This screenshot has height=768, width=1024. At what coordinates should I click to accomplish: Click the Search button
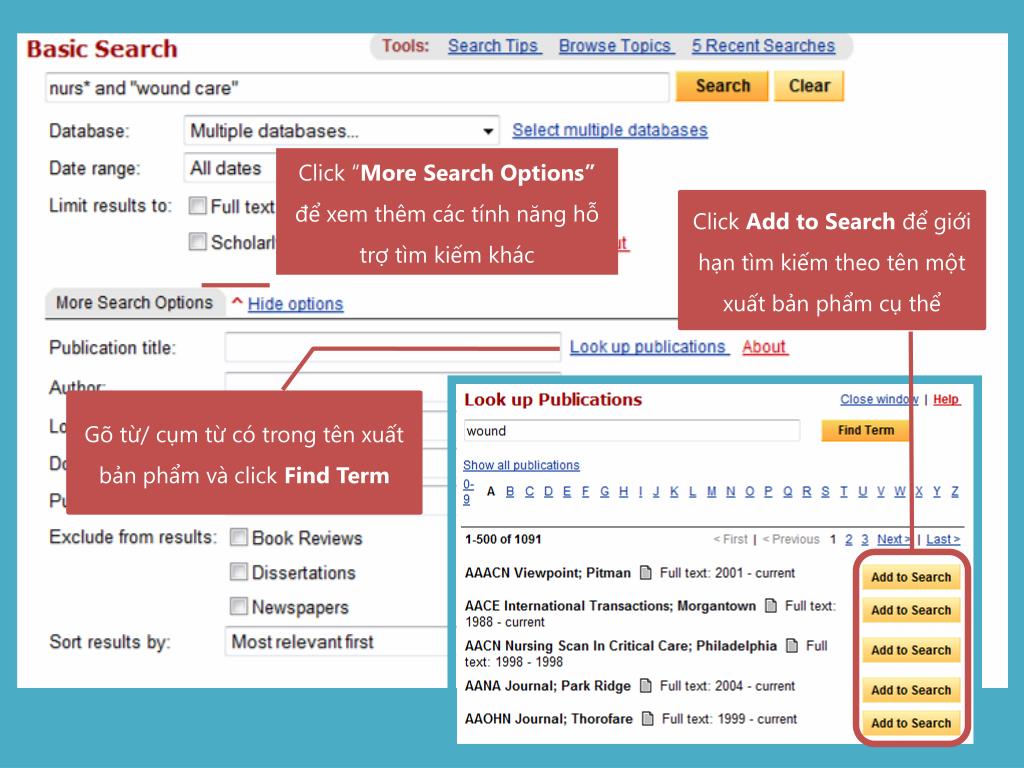[722, 86]
